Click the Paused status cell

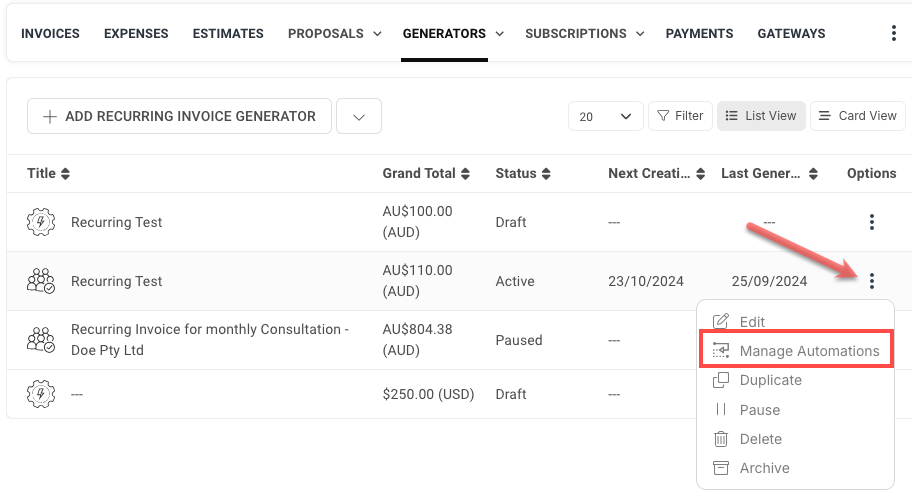519,340
